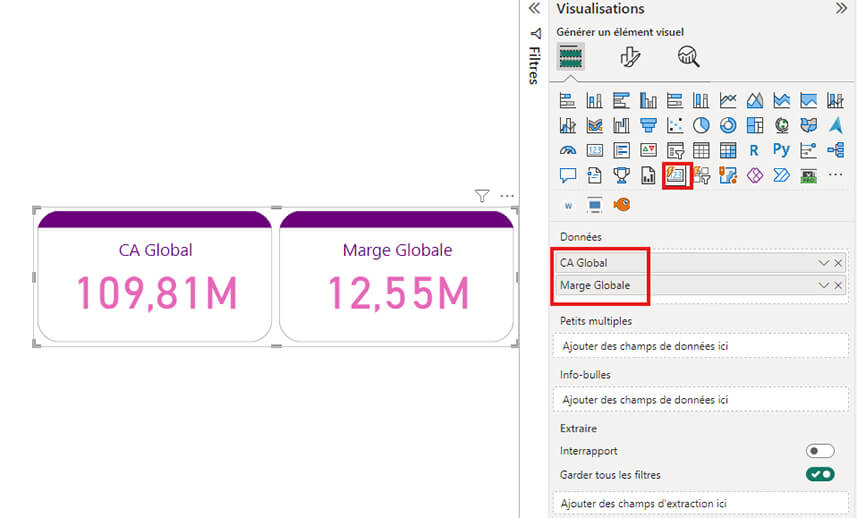The height and width of the screenshot is (518, 857).
Task: Open more visuals ellipsis in gallery
Action: click(835, 175)
